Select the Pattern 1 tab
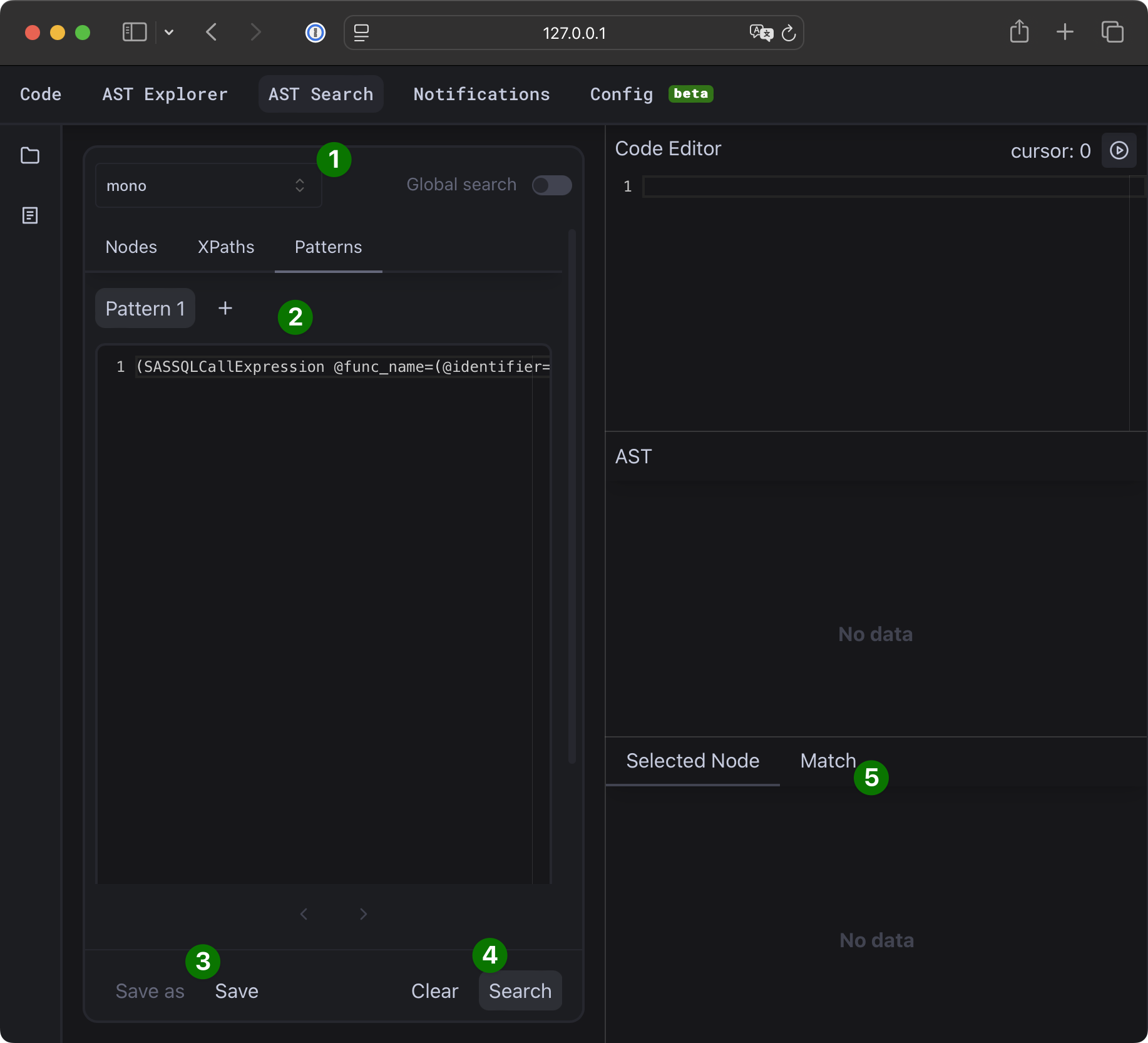 pos(145,308)
